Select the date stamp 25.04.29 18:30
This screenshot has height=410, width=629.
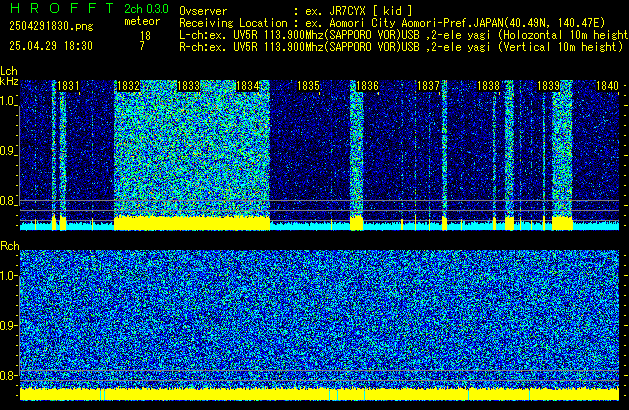point(51,46)
